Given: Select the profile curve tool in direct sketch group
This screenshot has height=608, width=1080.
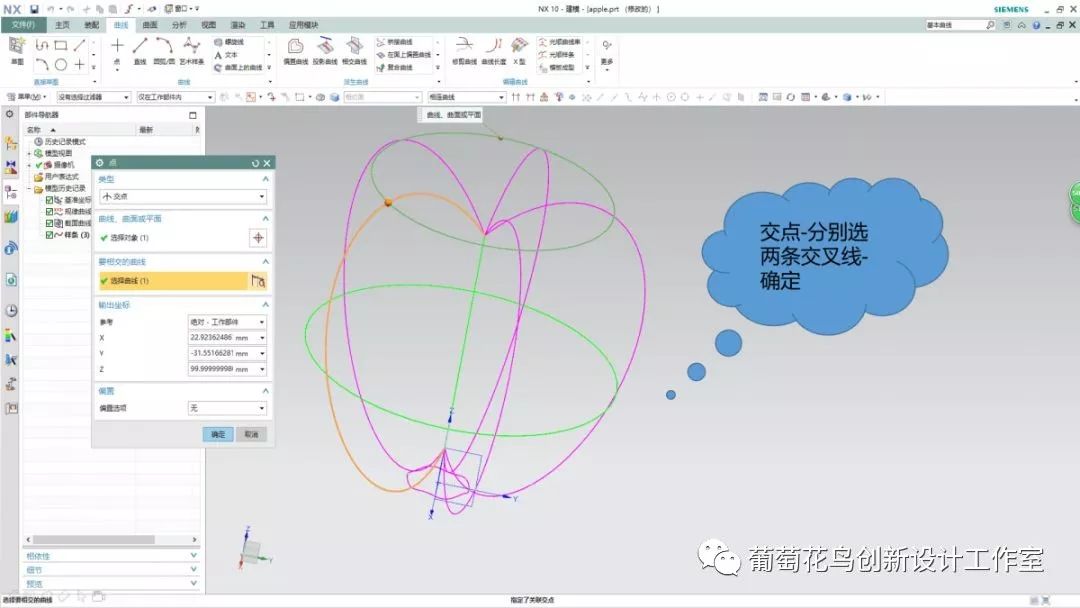Looking at the screenshot, I should click(x=41, y=45).
